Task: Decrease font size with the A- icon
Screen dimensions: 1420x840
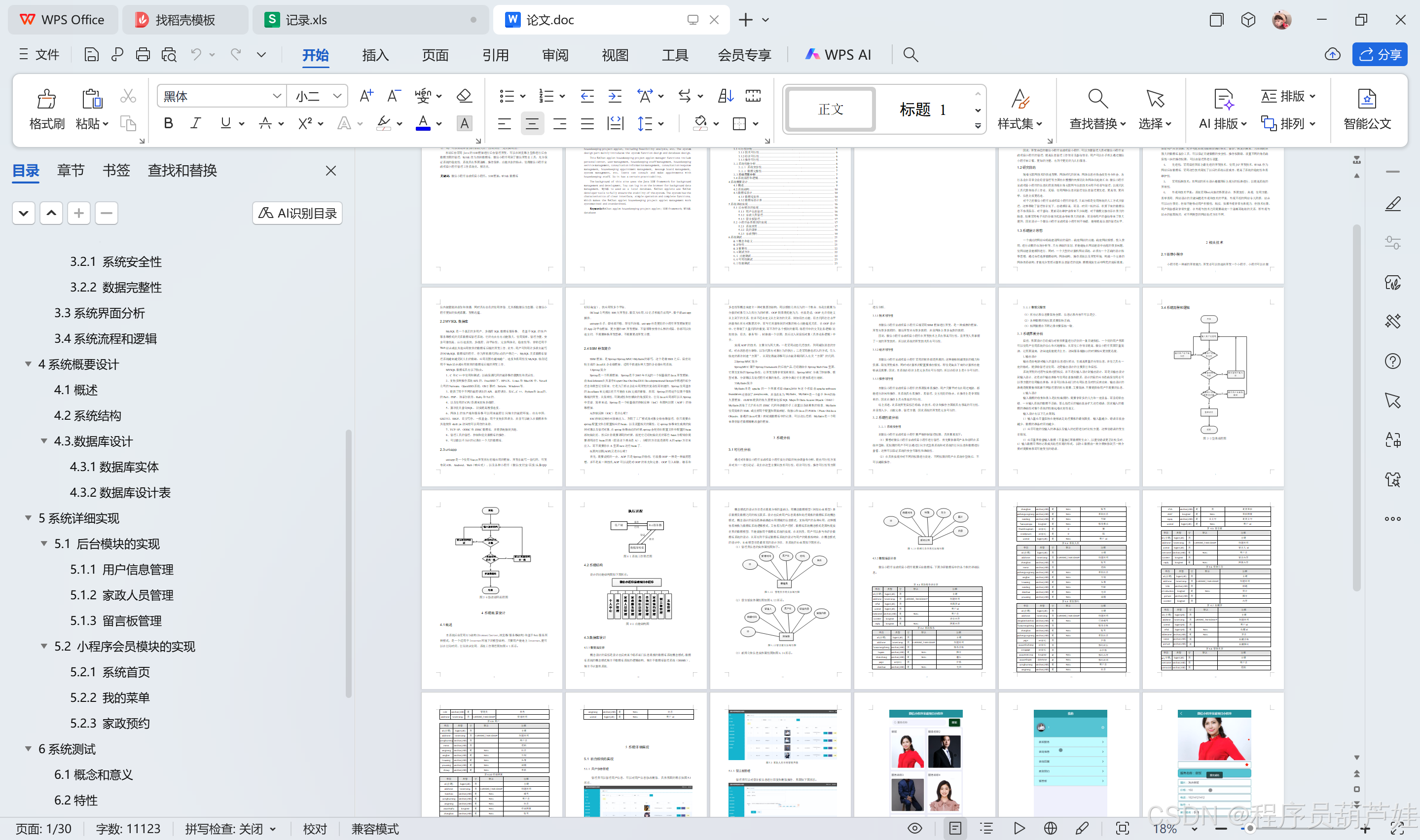Action: coord(394,96)
